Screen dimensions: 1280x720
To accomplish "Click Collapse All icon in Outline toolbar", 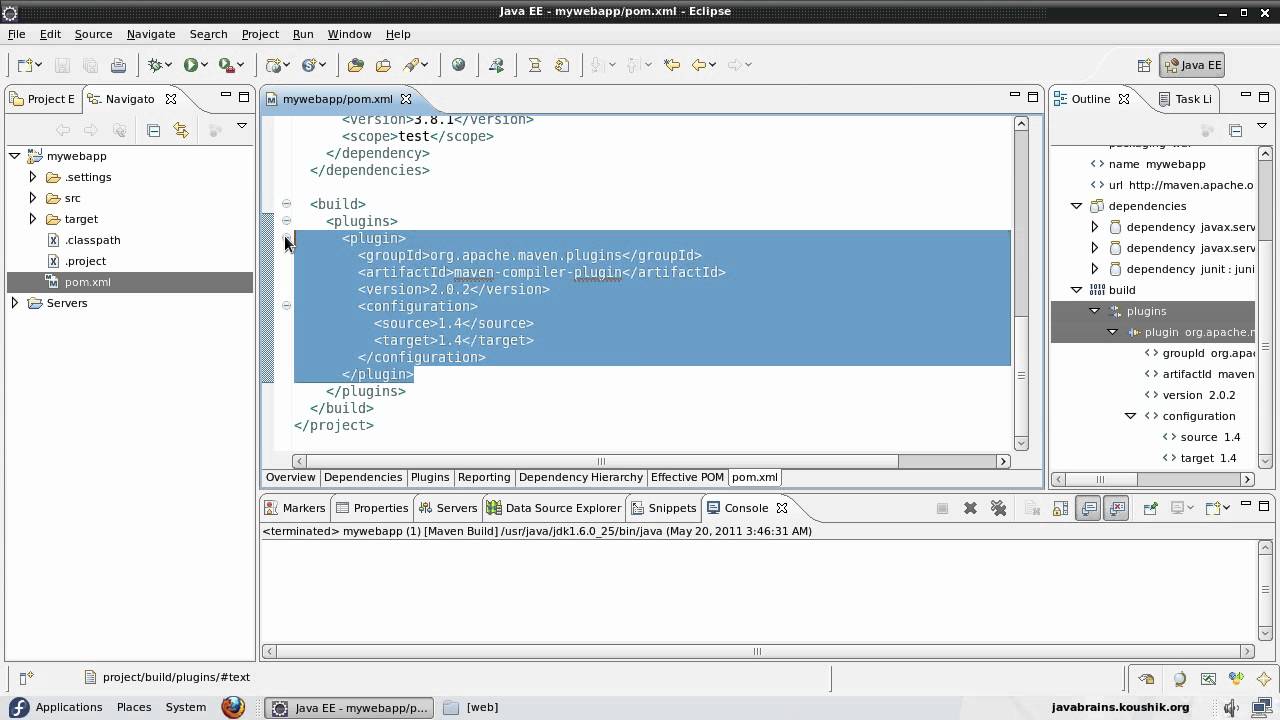I will coord(1235,130).
